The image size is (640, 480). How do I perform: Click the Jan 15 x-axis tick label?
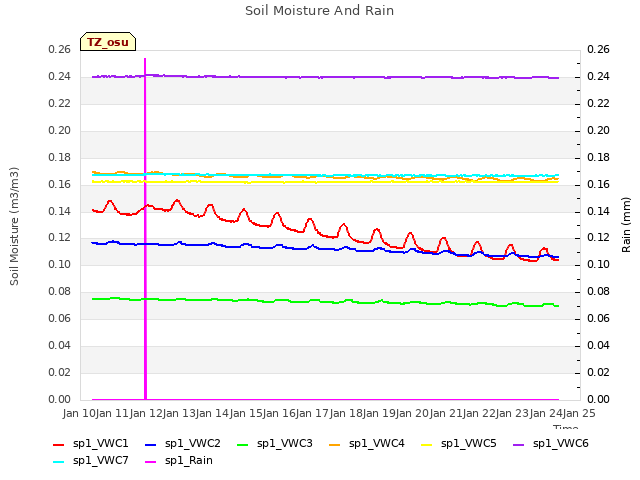[x=245, y=414]
